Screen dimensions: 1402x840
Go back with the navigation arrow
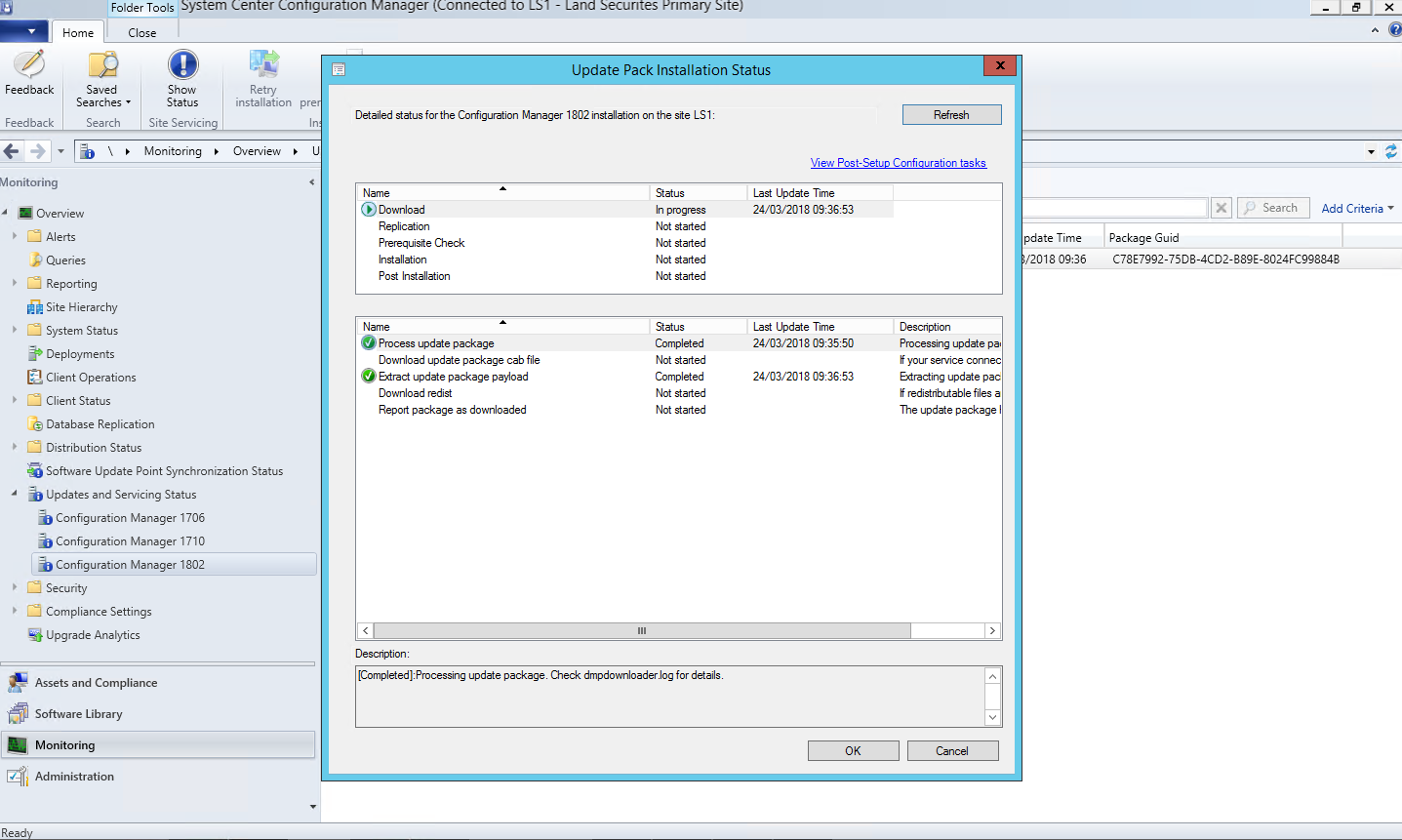[x=12, y=151]
